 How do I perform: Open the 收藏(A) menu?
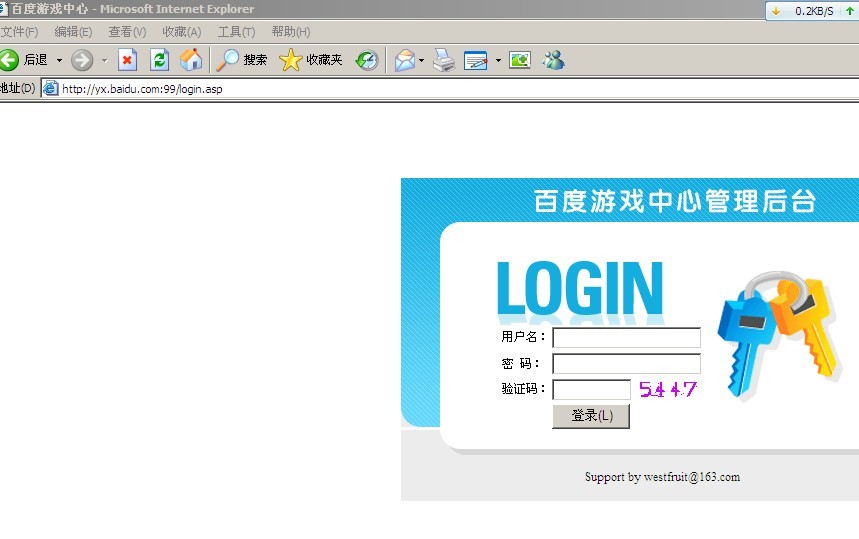(x=181, y=32)
